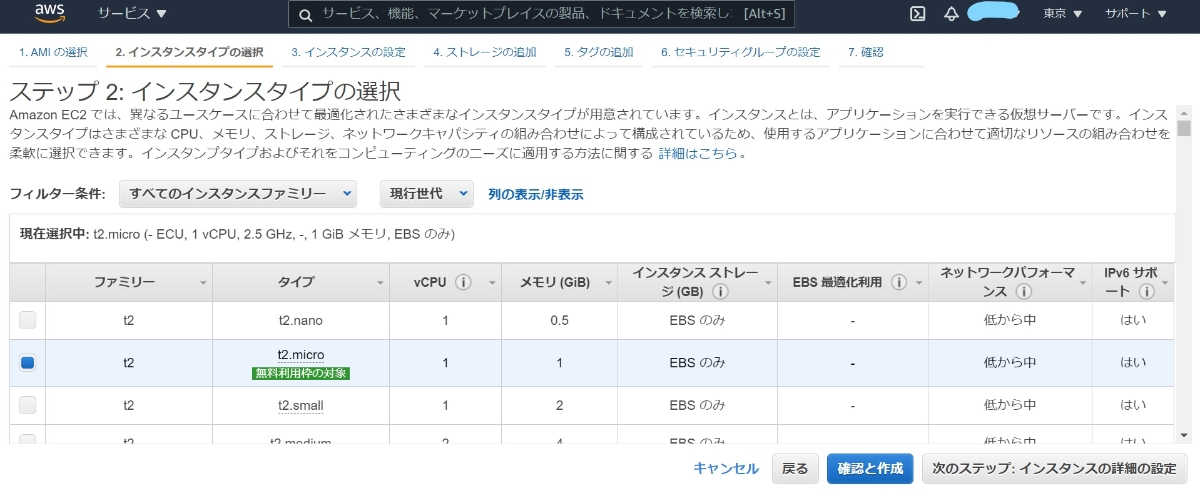
Task: Click EBS のみ cell in t2.micro row
Action: pos(697,363)
